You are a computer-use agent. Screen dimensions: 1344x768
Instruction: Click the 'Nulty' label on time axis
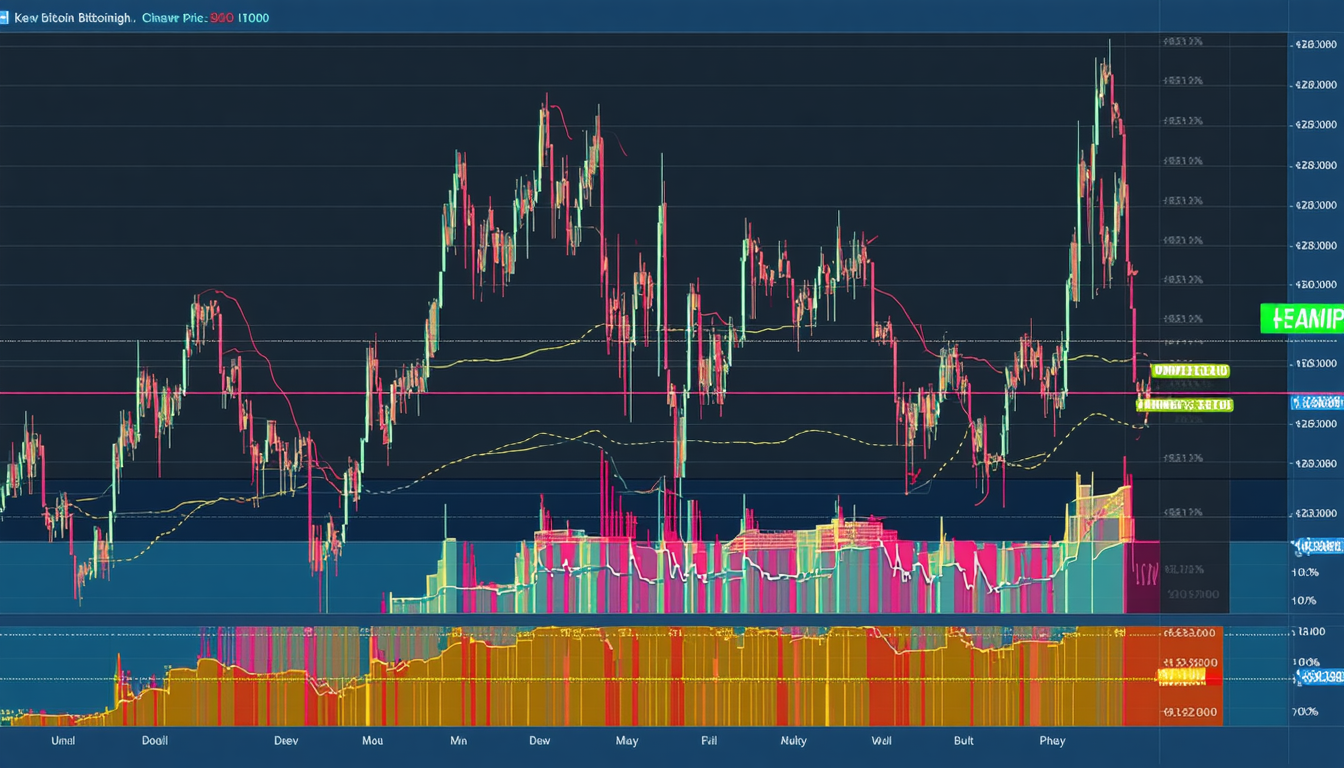[793, 741]
